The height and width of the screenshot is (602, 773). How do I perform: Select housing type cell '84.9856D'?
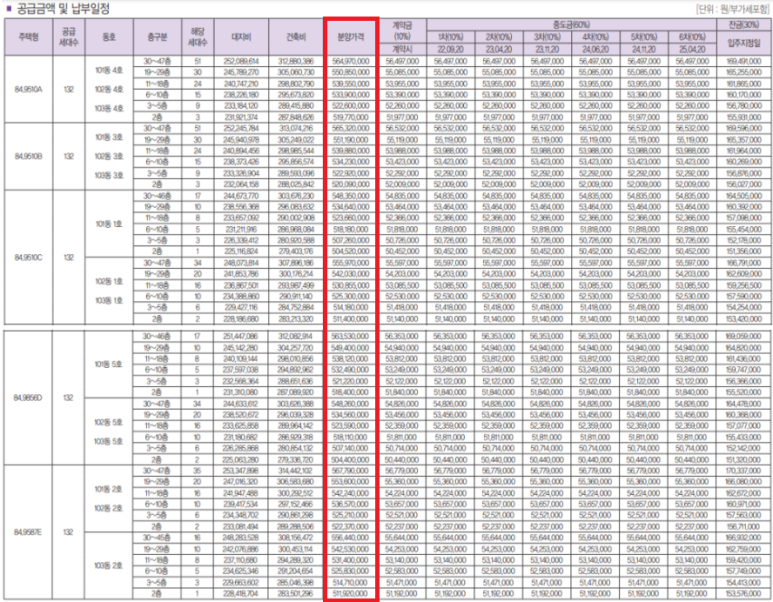(28, 397)
